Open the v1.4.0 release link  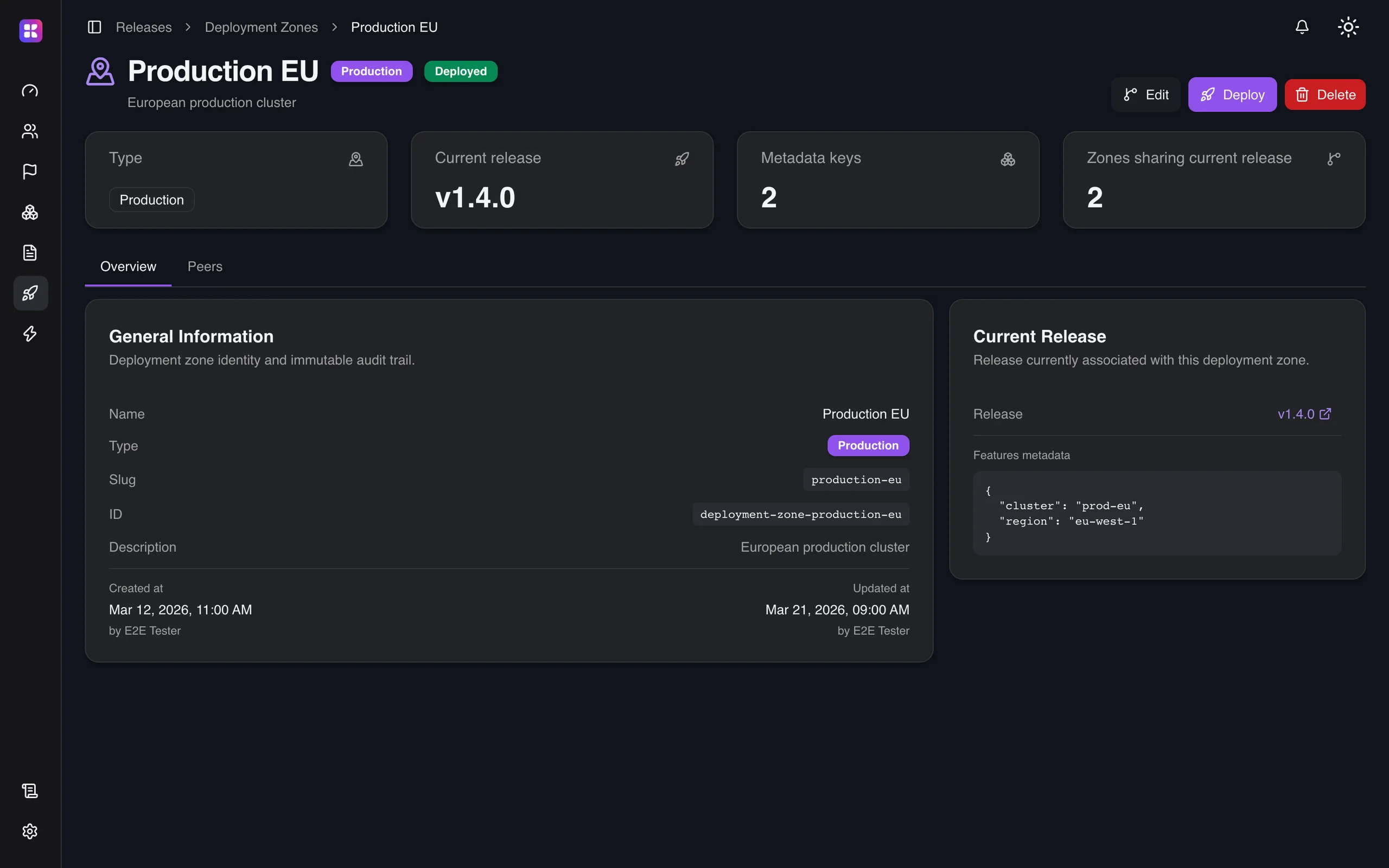click(x=1304, y=414)
